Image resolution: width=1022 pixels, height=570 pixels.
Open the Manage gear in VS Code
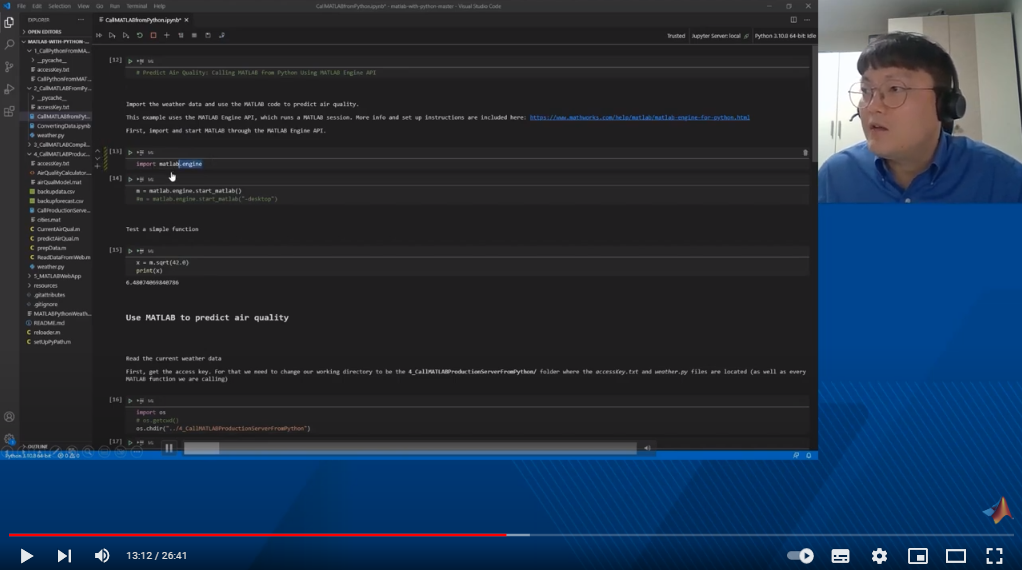[9, 439]
